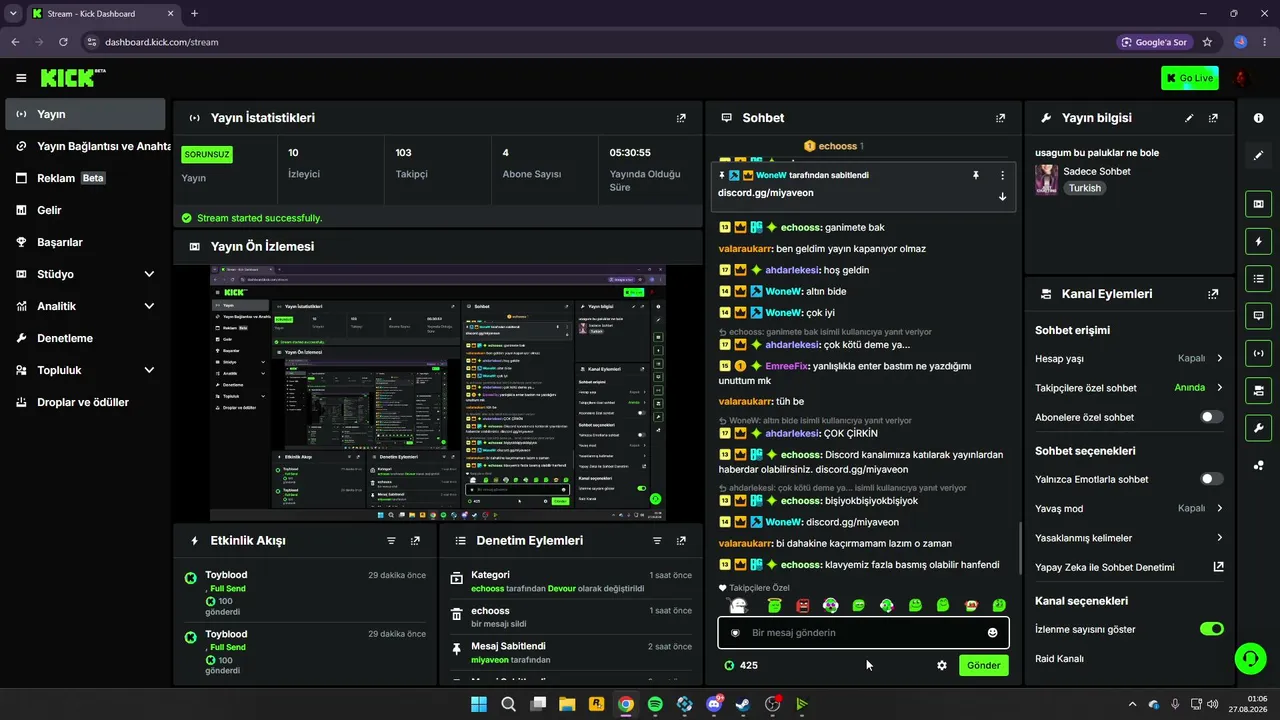Disable İzlenme sayısını göster switch
This screenshot has height=720, width=1280.
1211,629
